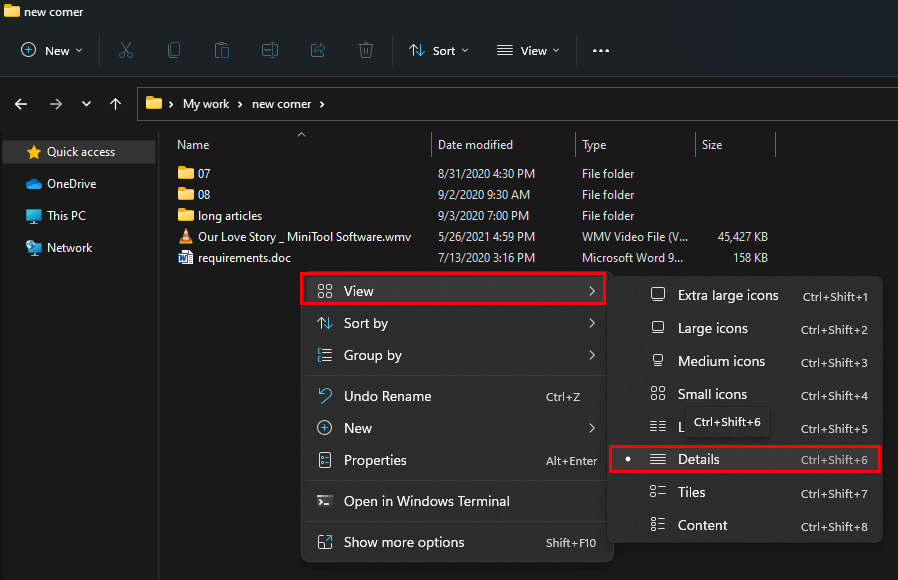Click the Extra large icons view icon
Screen dimensions: 898x580
tap(658, 295)
